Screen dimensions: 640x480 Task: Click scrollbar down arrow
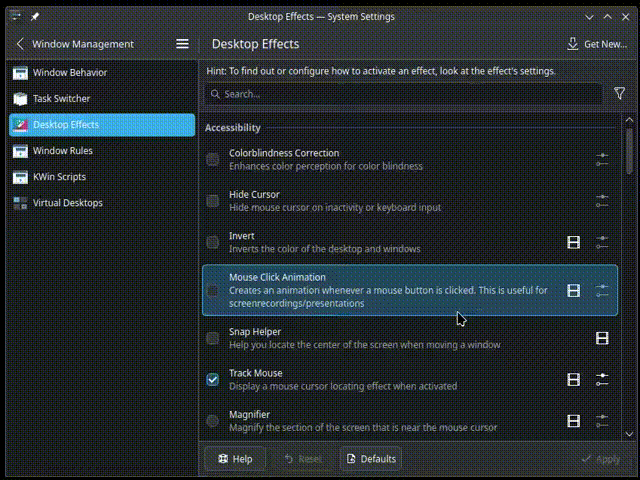click(629, 434)
